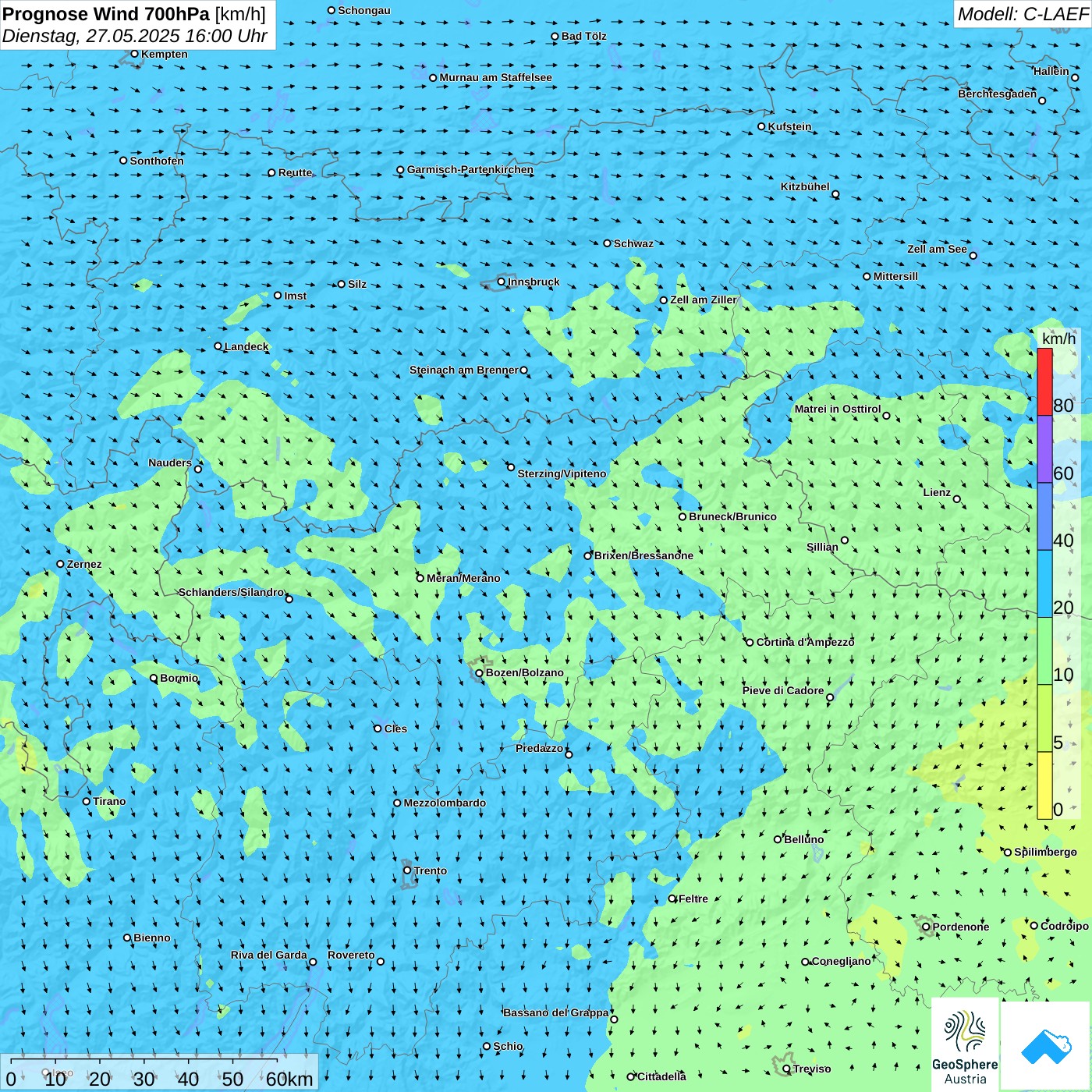Click the Treviso city marker
The height and width of the screenshot is (1092, 1092).
pos(786,1069)
